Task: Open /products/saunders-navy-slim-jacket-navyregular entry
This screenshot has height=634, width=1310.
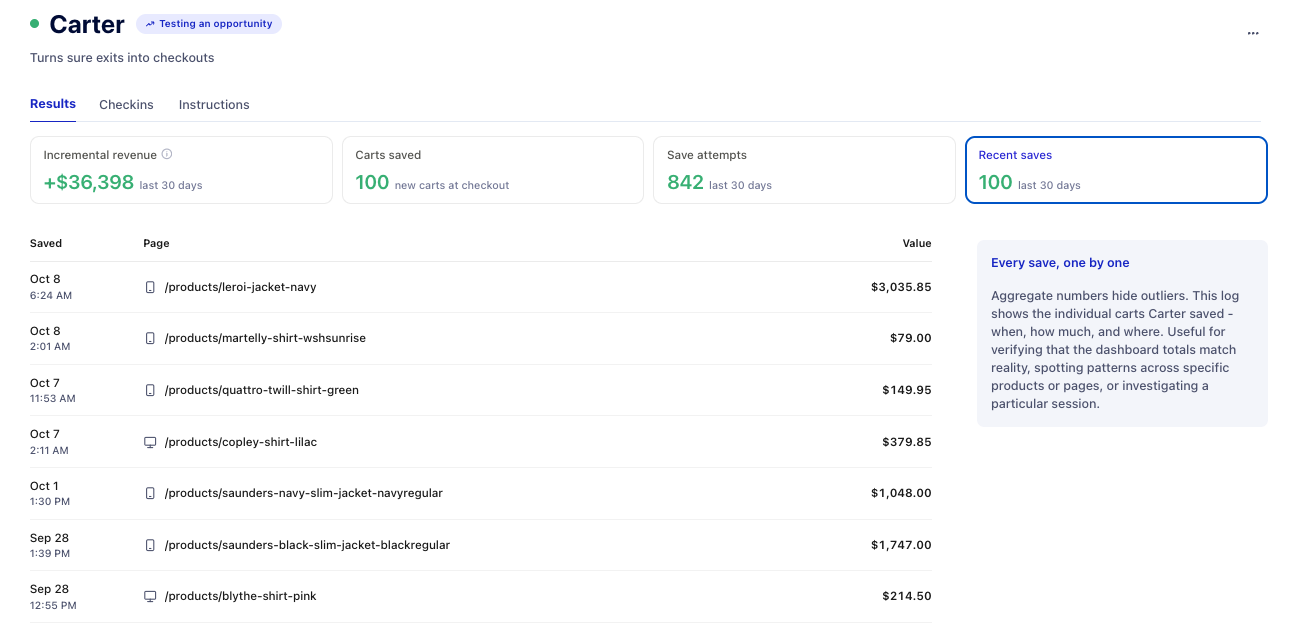Action: click(x=303, y=493)
